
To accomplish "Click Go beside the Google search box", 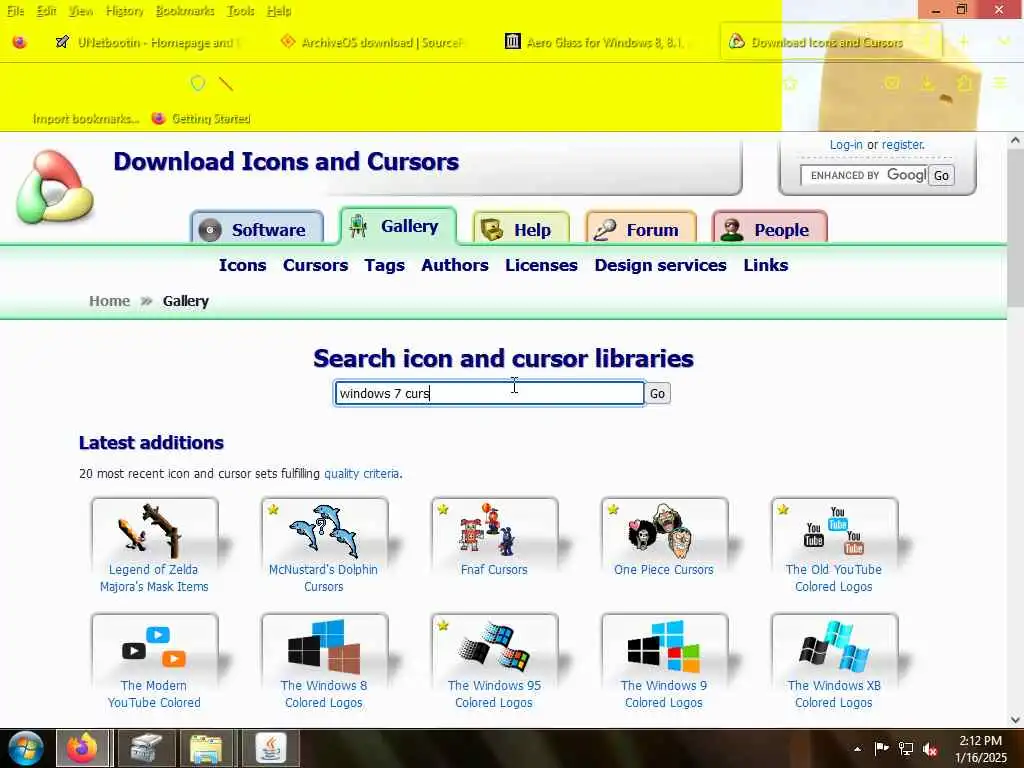I will point(941,176).
